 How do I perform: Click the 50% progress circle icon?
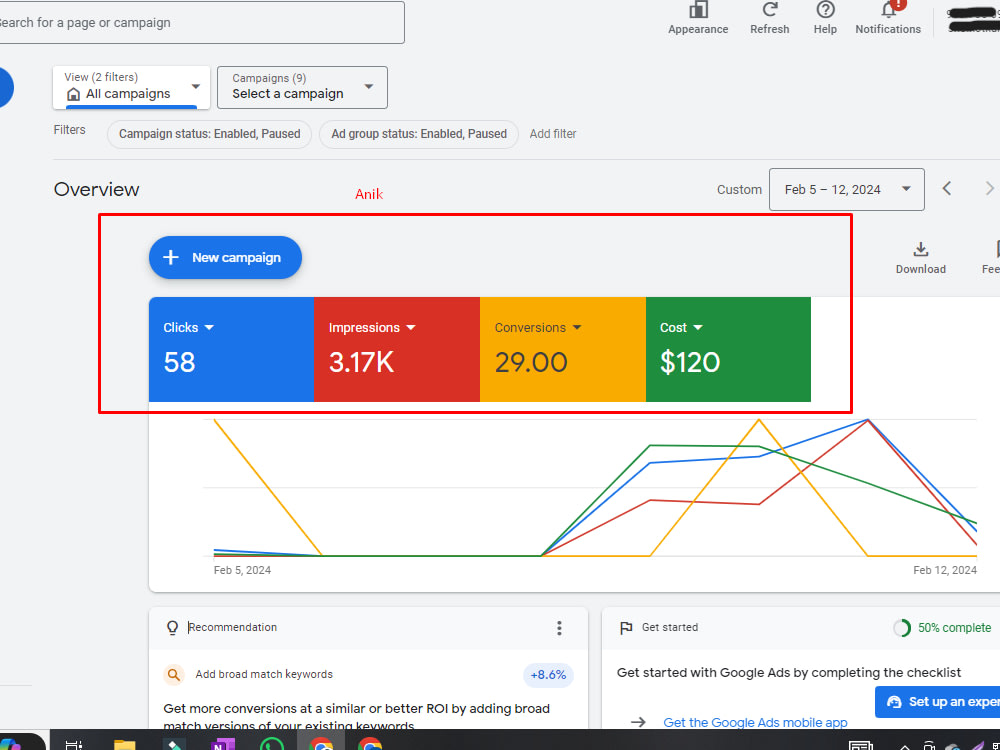click(x=901, y=628)
